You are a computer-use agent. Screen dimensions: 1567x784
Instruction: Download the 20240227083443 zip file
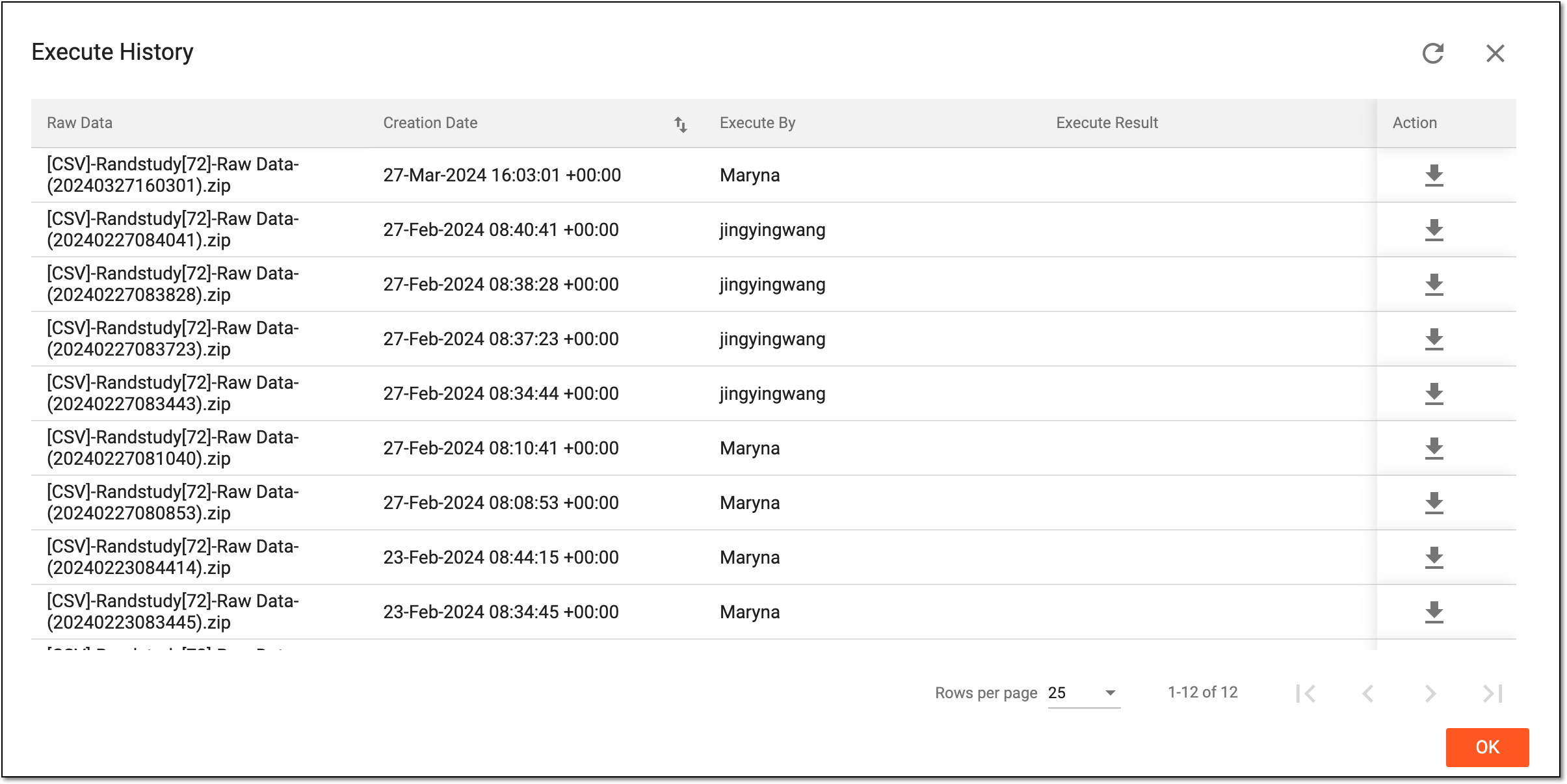[1434, 394]
